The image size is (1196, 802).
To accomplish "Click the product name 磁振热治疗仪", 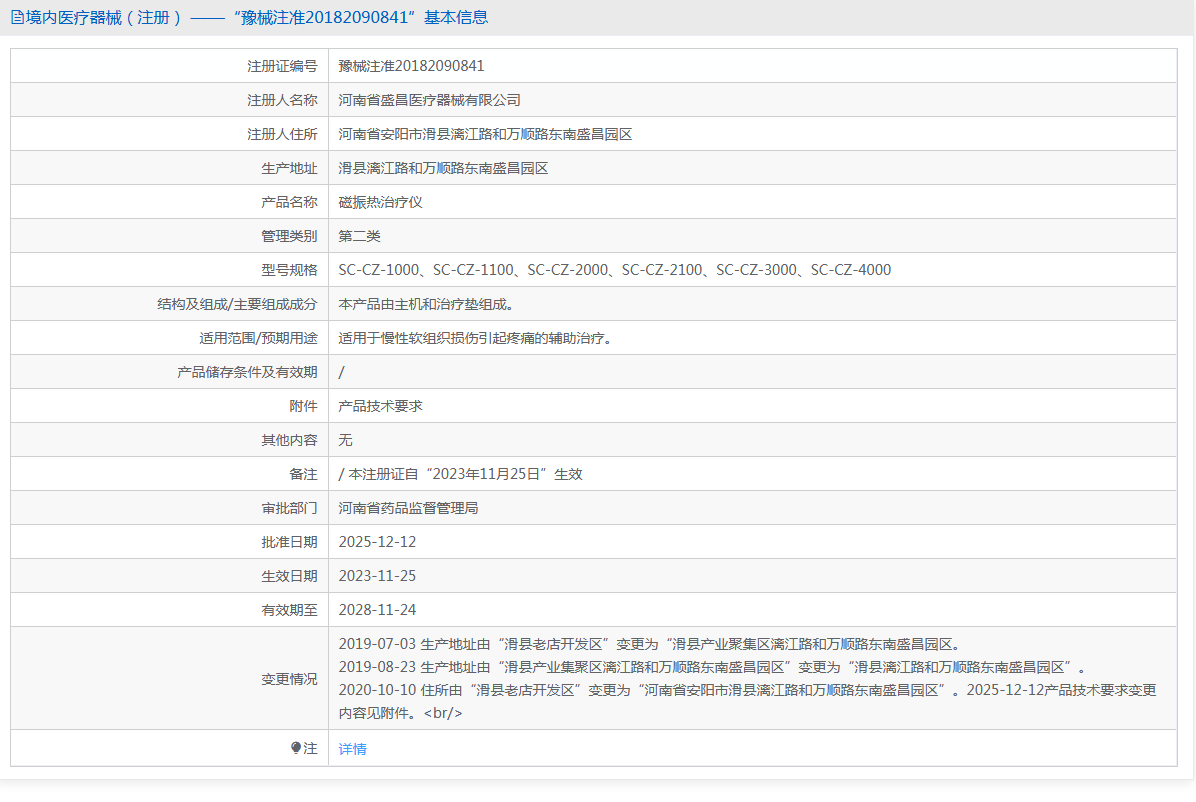I will 381,202.
